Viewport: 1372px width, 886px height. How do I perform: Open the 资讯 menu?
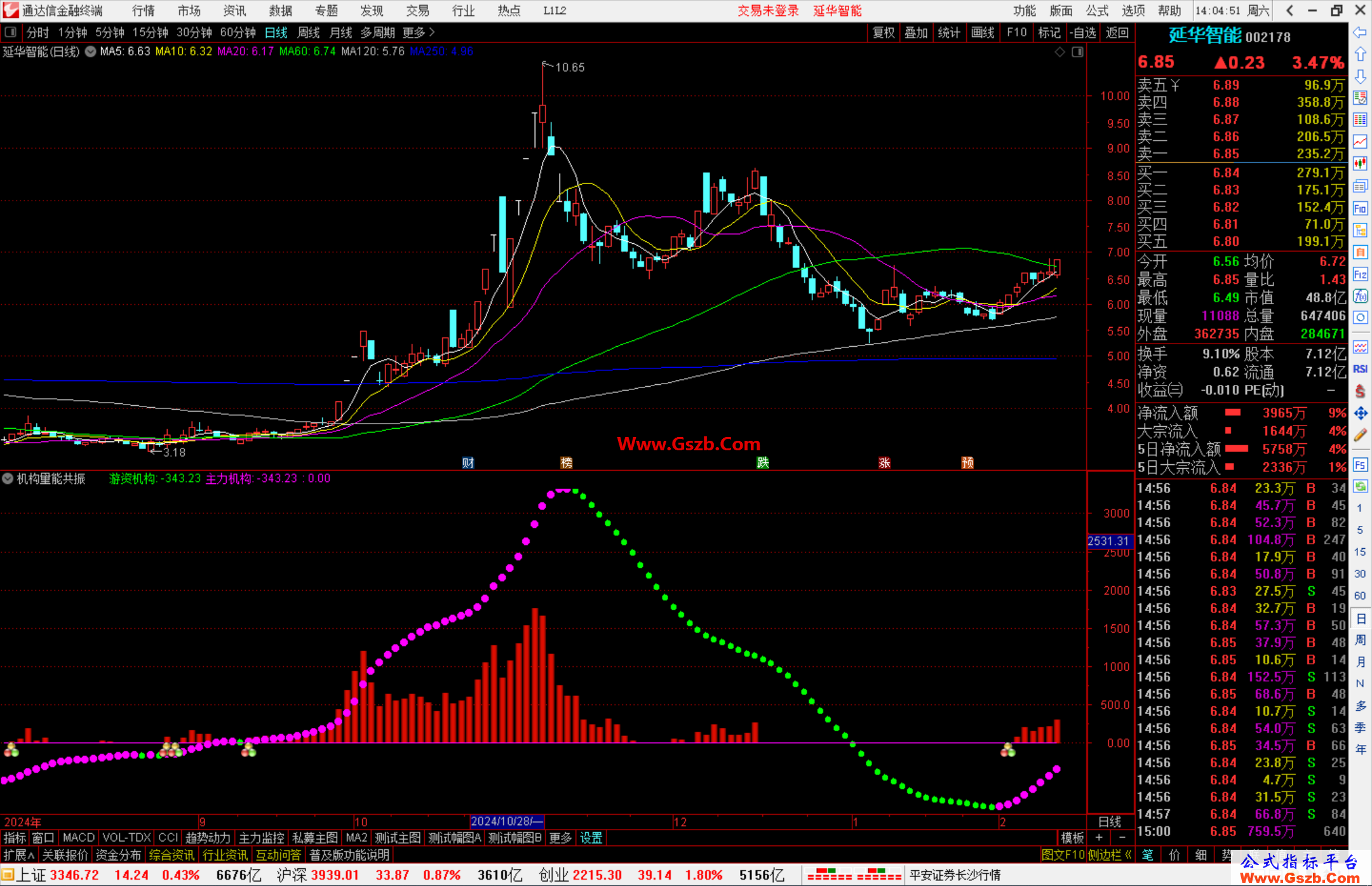(234, 10)
